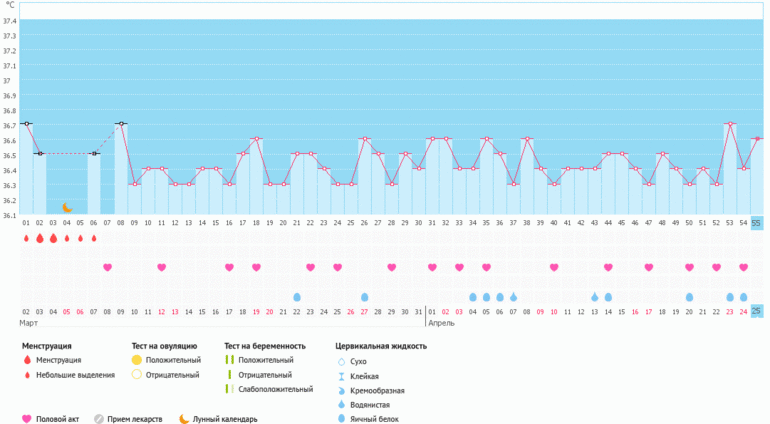This screenshot has width=770, height=424.
Task: Select the highlighted cycle day 55 cell
Action: 756,223
